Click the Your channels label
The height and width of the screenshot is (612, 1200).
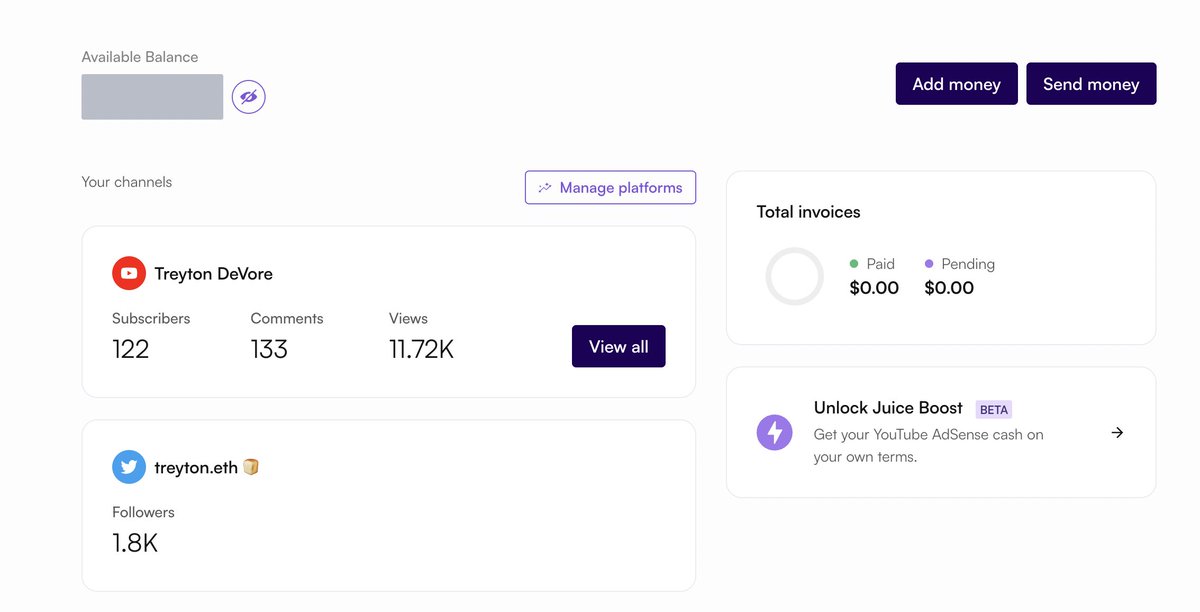coord(127,182)
